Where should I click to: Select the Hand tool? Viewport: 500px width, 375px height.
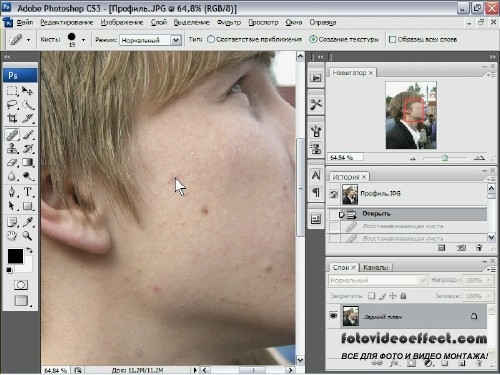(12, 236)
